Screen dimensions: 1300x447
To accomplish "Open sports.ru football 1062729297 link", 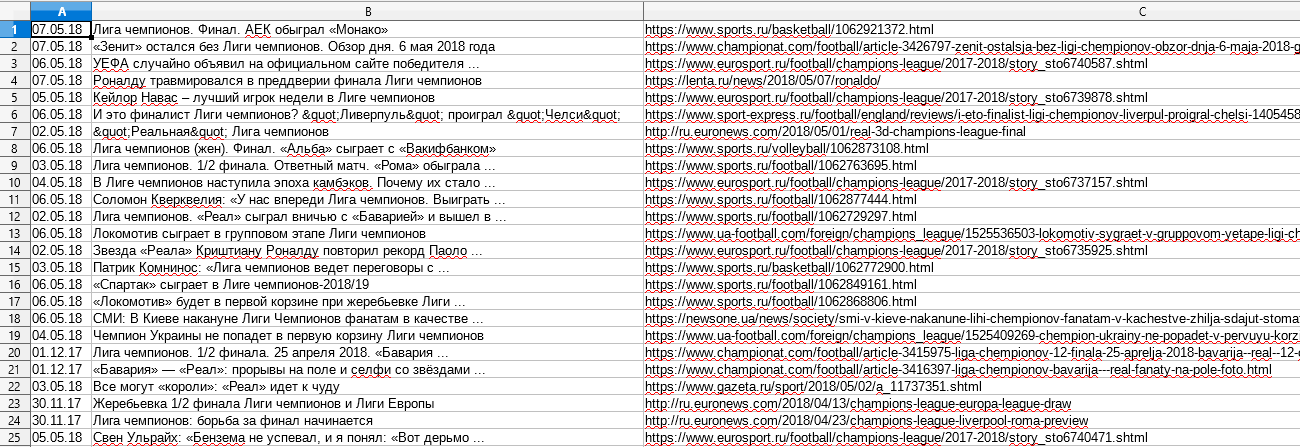I will (781, 217).
